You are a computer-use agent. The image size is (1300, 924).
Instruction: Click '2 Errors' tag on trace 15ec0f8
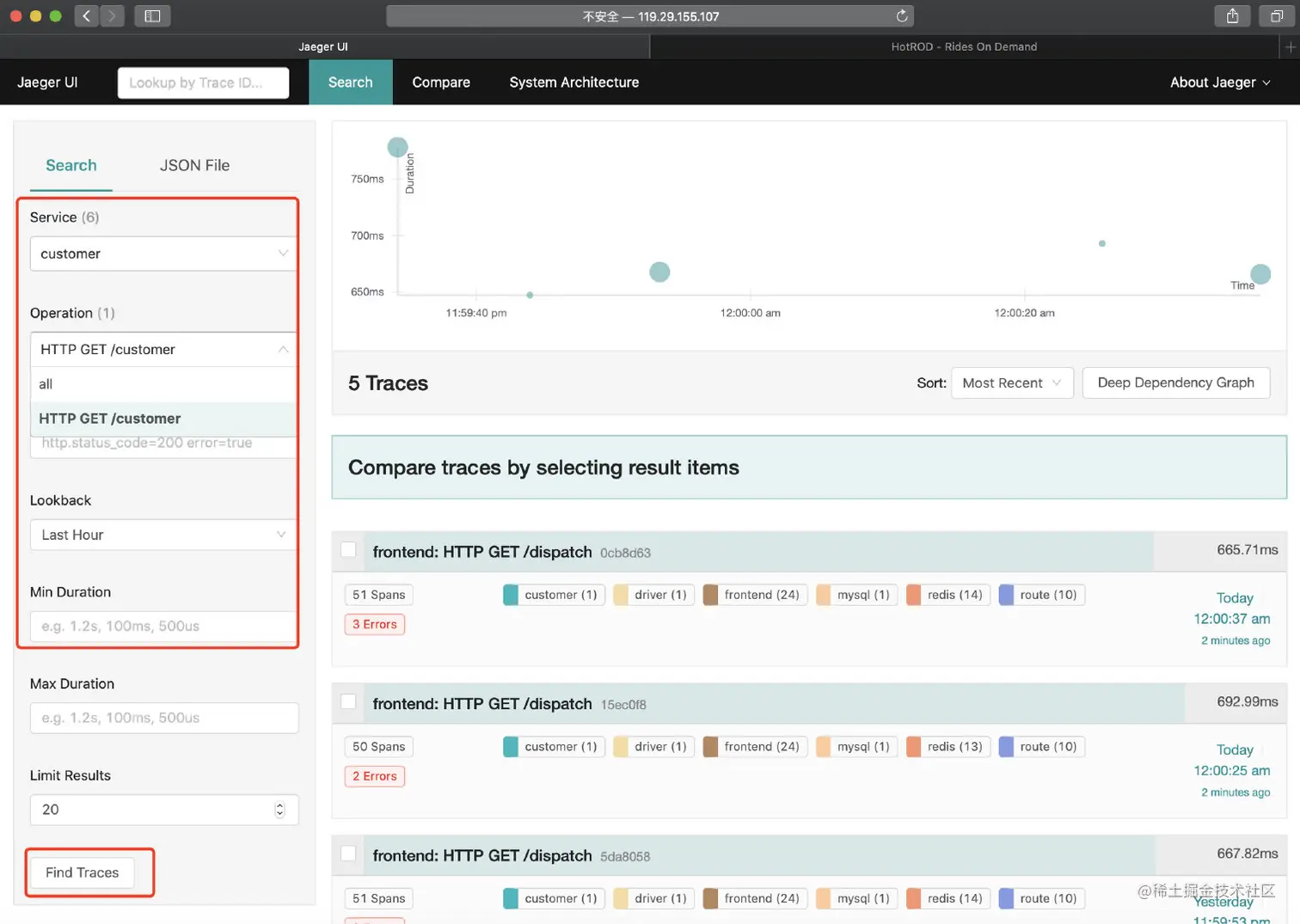pos(375,776)
